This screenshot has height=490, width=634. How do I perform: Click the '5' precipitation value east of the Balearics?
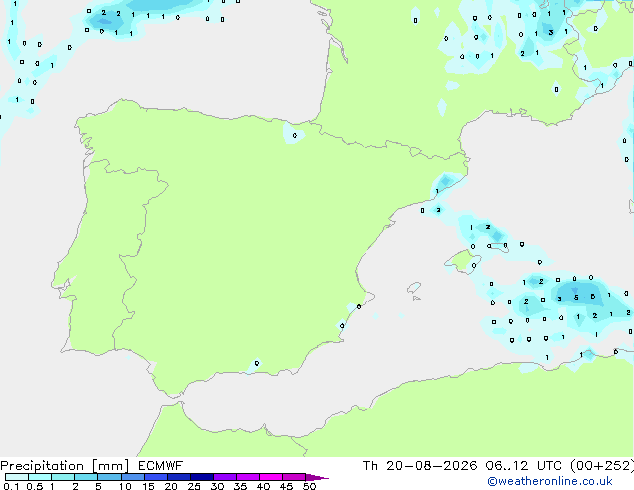(x=576, y=298)
